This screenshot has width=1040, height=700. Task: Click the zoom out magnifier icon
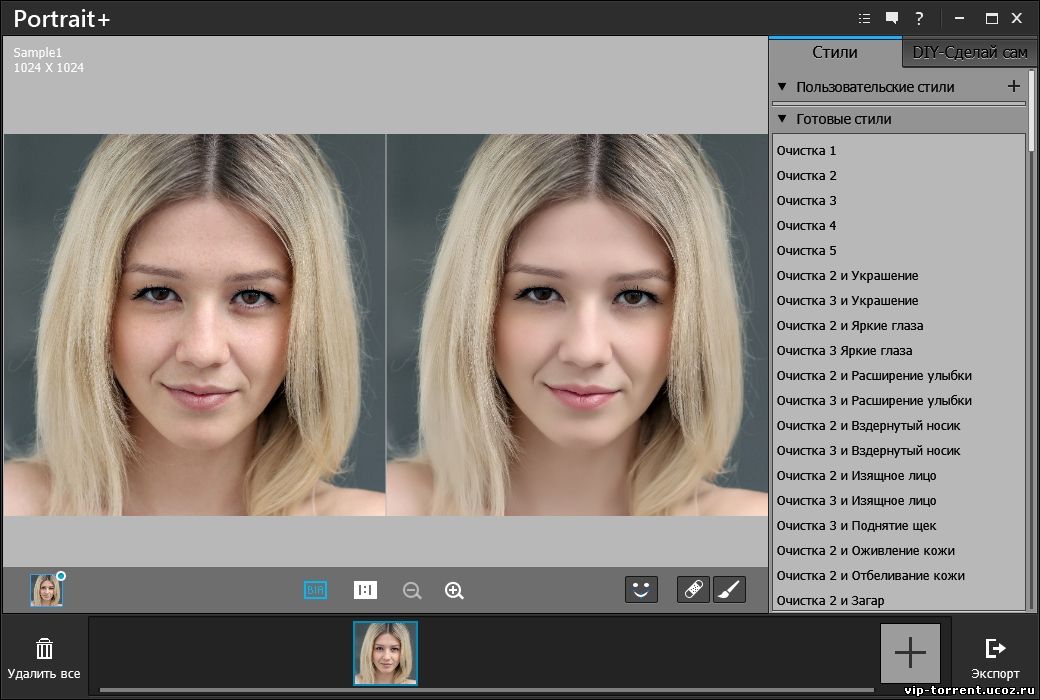point(412,591)
